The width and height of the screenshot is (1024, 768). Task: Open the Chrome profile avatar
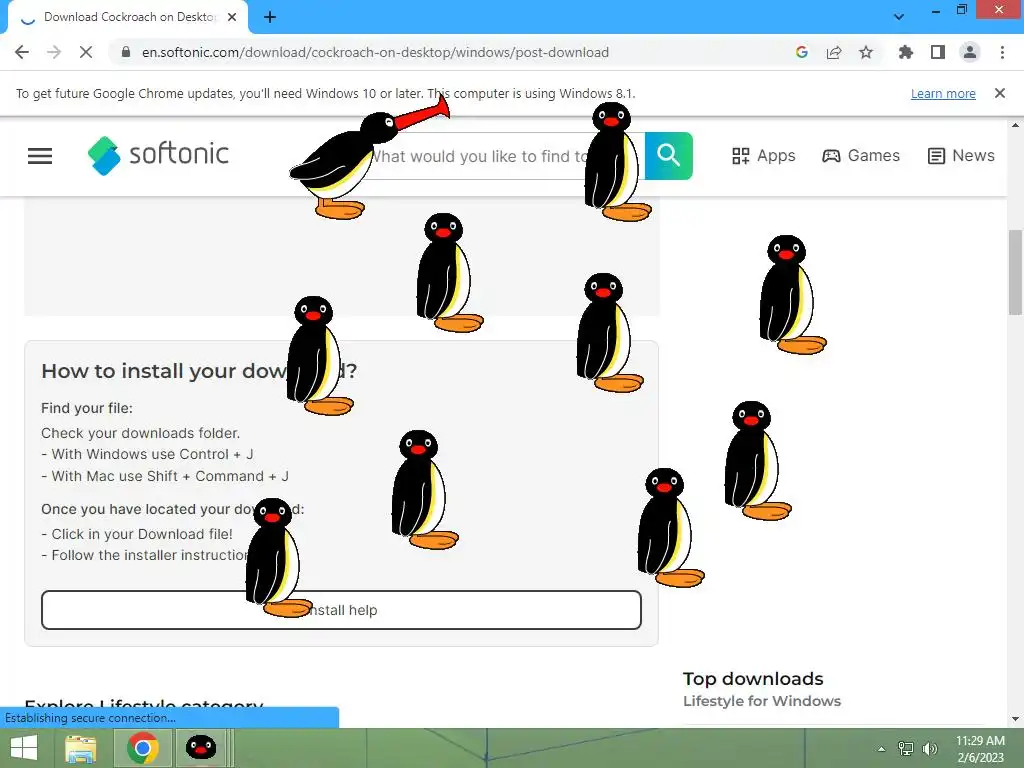[x=970, y=52]
